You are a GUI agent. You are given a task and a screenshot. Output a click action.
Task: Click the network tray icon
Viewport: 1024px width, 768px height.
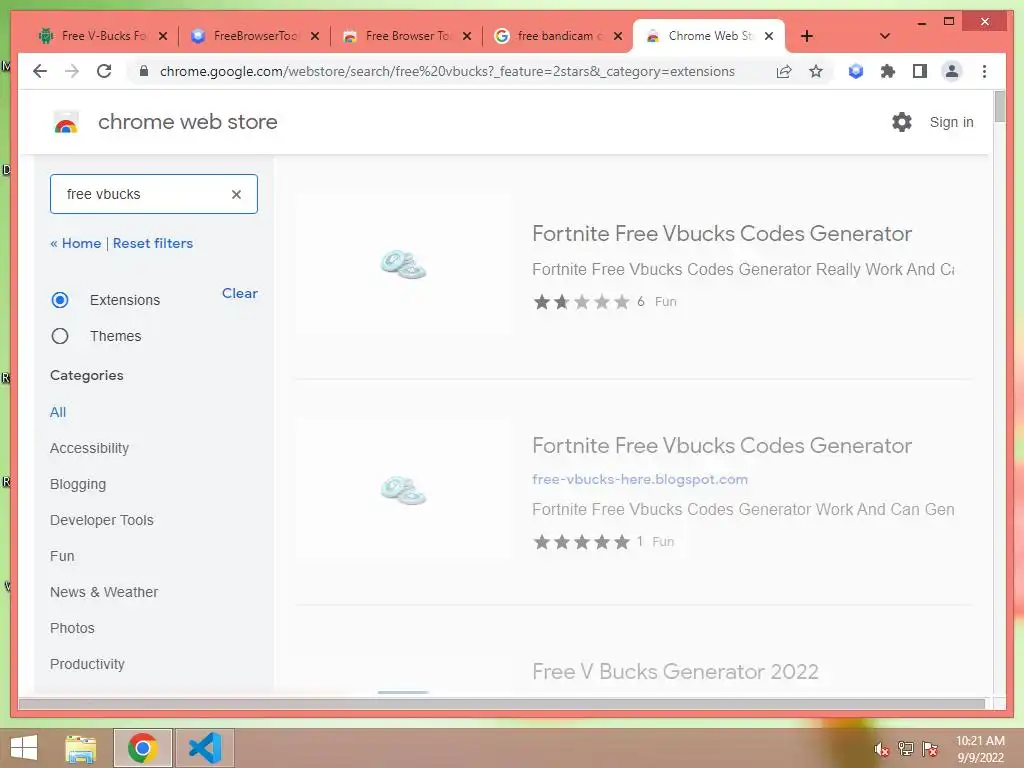pyautogui.click(x=906, y=749)
